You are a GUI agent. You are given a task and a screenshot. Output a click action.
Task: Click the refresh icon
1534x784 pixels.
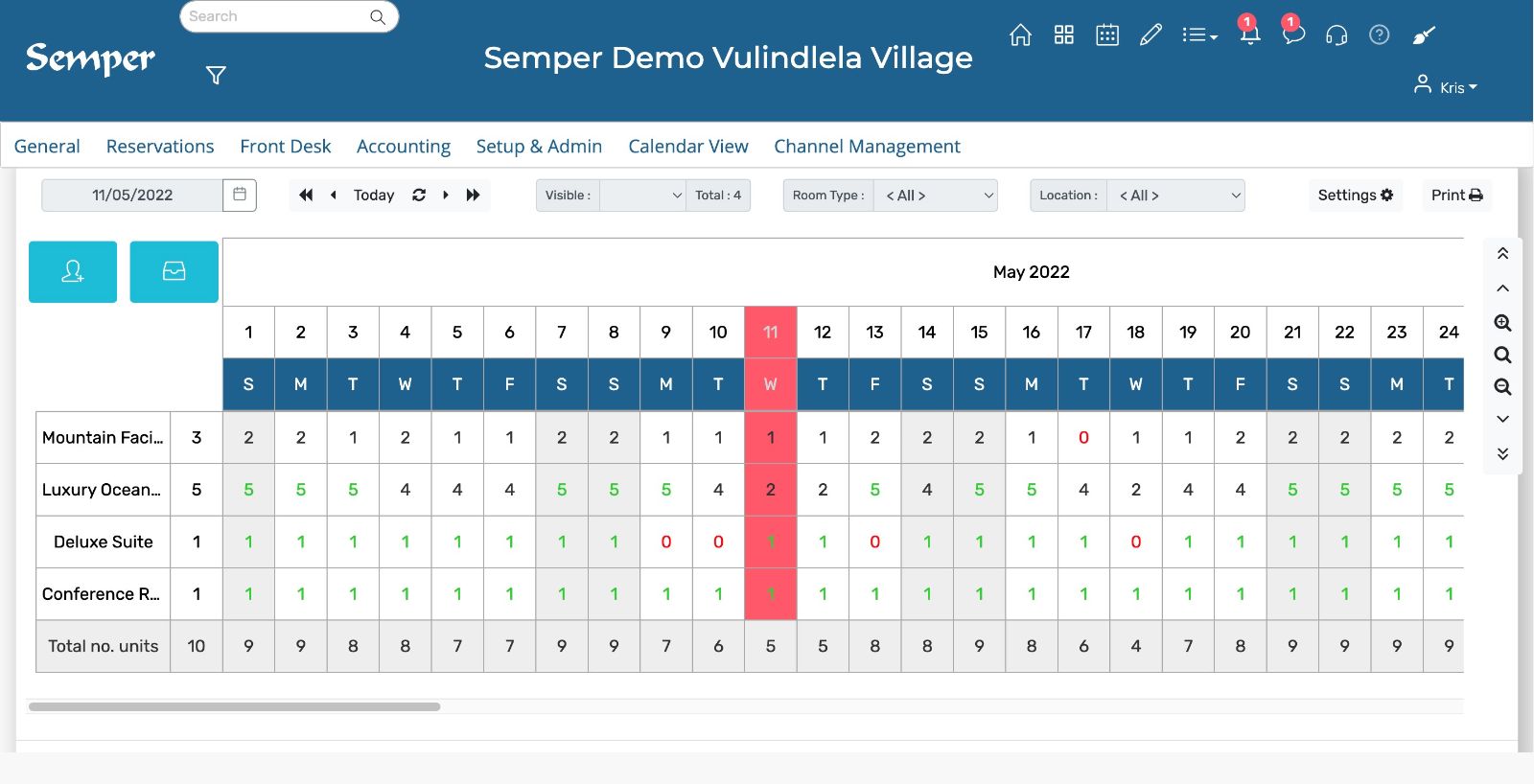pyautogui.click(x=419, y=195)
